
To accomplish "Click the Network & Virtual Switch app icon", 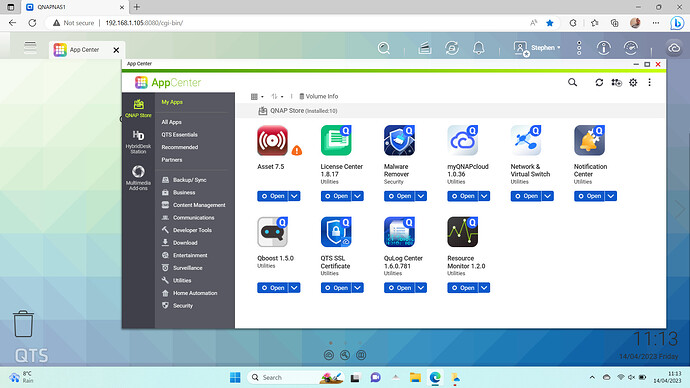I will pos(526,140).
